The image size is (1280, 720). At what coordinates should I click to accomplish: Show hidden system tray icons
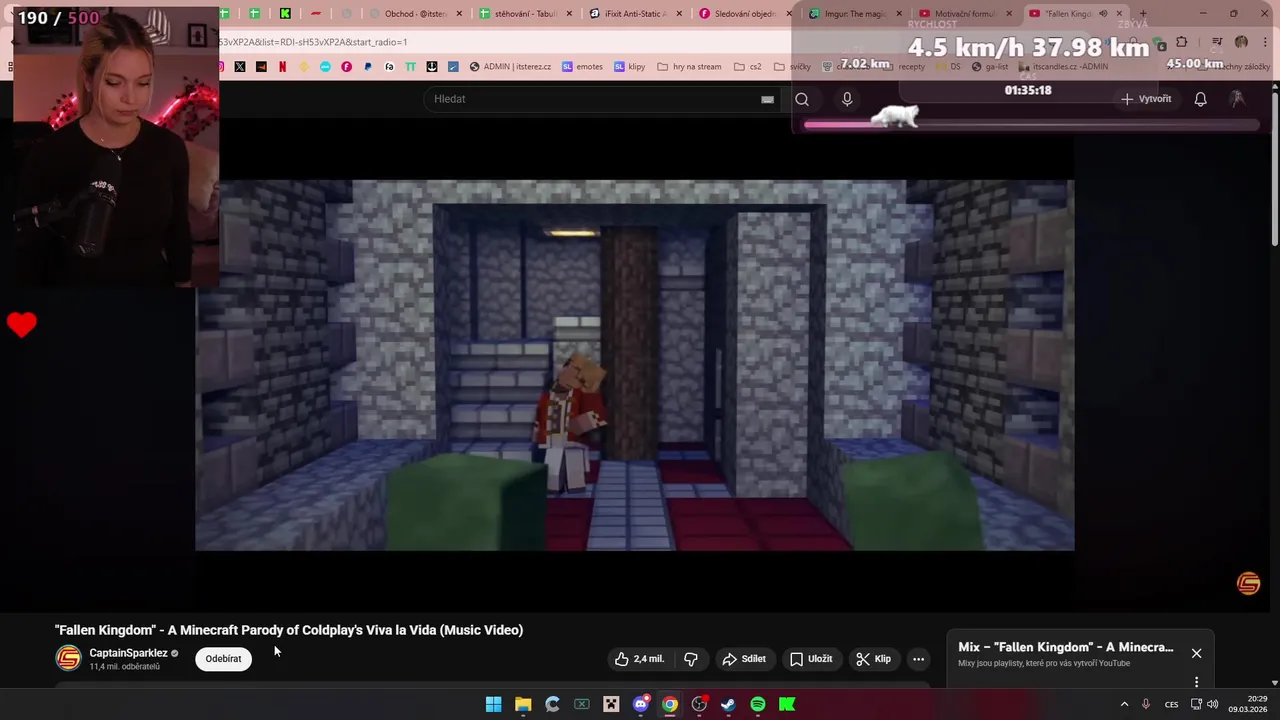(1124, 704)
